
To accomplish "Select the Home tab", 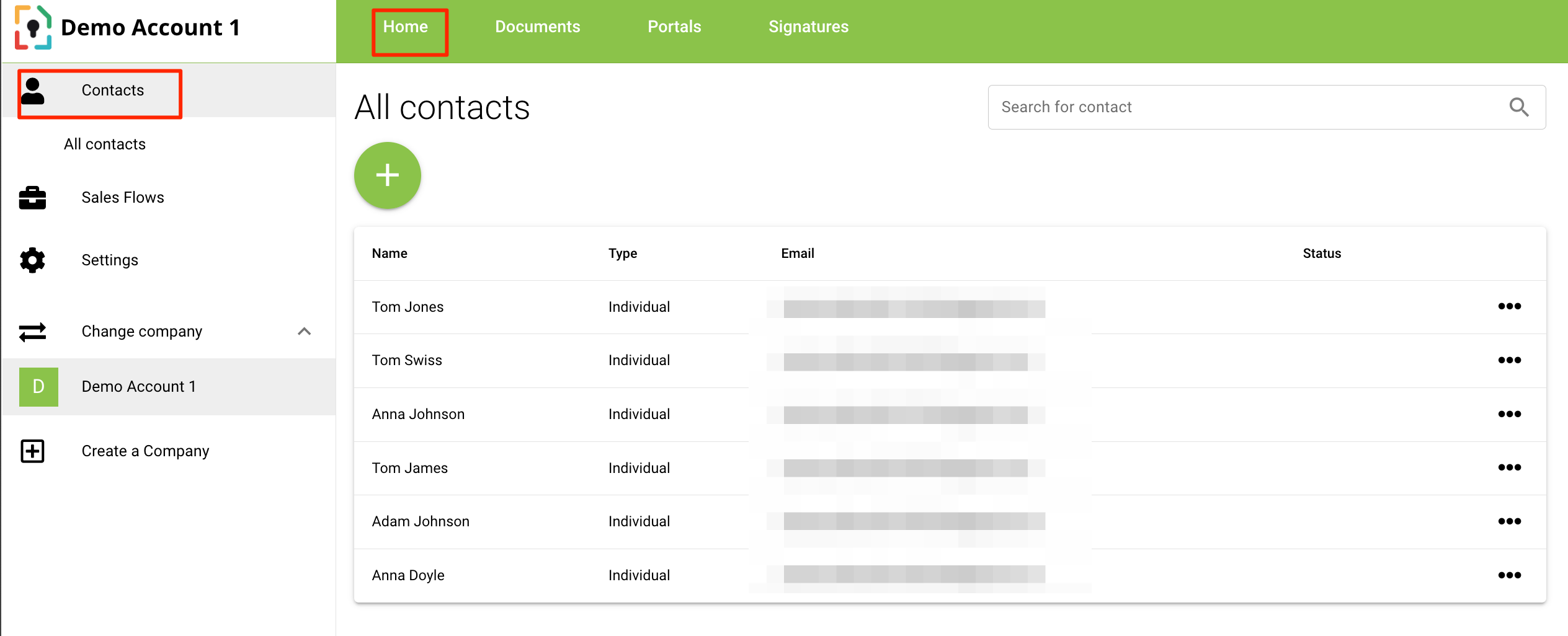I will tap(405, 27).
